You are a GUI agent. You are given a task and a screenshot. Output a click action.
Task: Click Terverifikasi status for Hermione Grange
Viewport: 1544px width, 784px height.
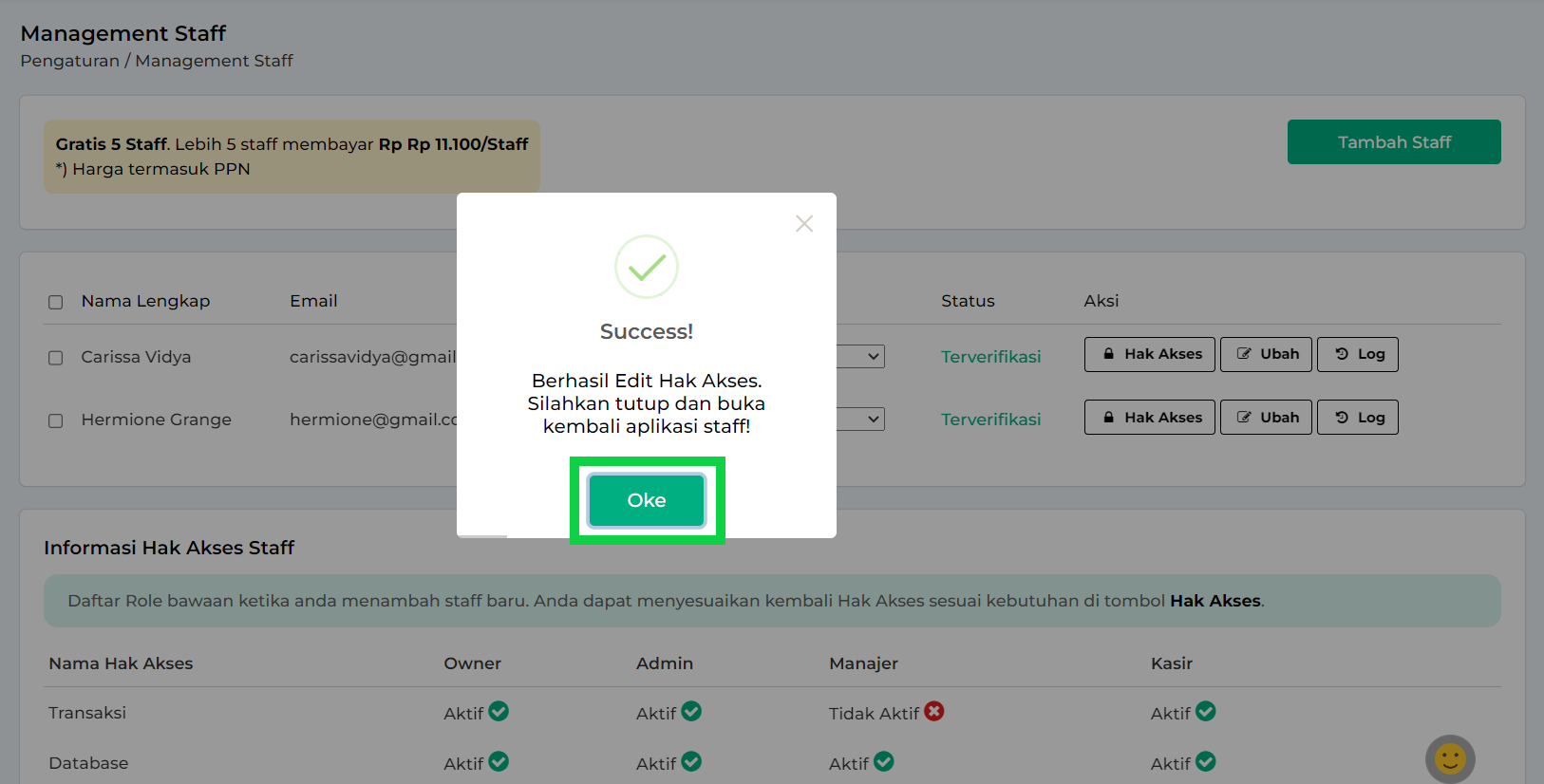click(990, 420)
